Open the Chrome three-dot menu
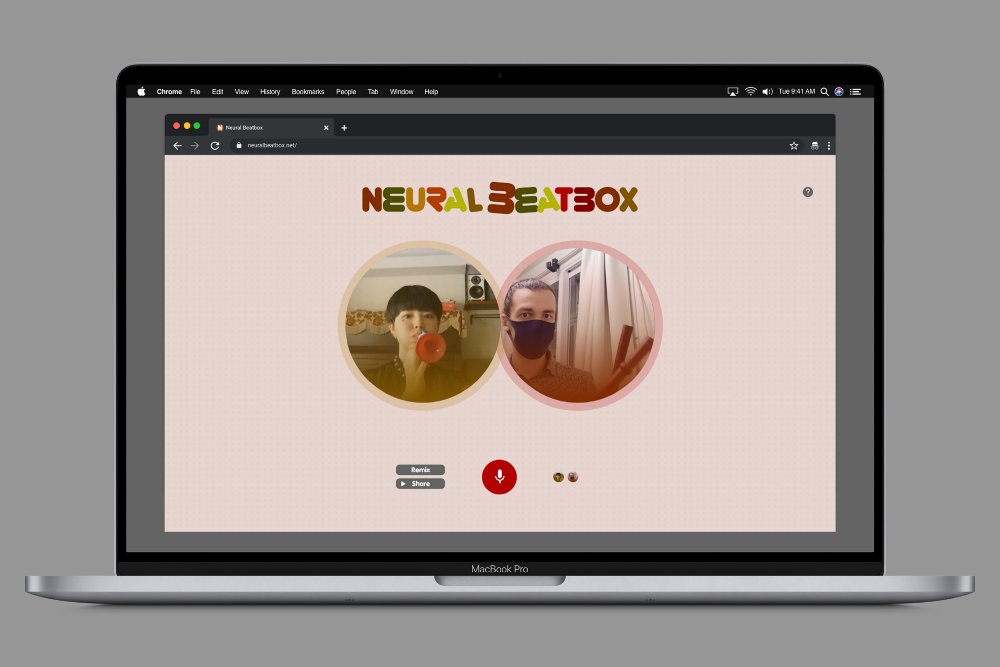Screen dimensions: 1000x667 [x=829, y=146]
